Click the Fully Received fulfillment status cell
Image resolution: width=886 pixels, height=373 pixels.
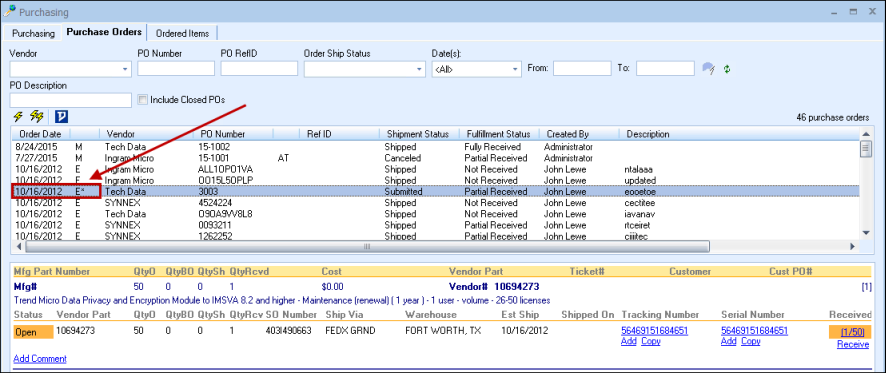492,146
